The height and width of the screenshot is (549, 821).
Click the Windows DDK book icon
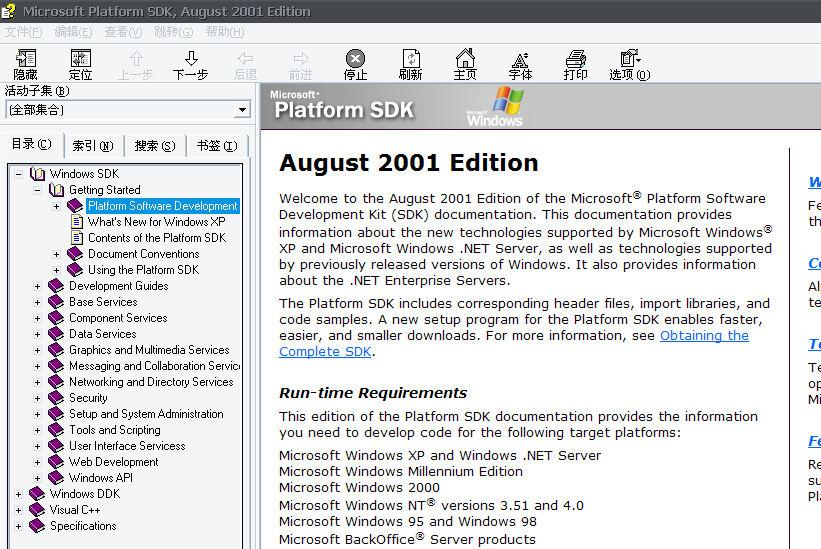37,494
